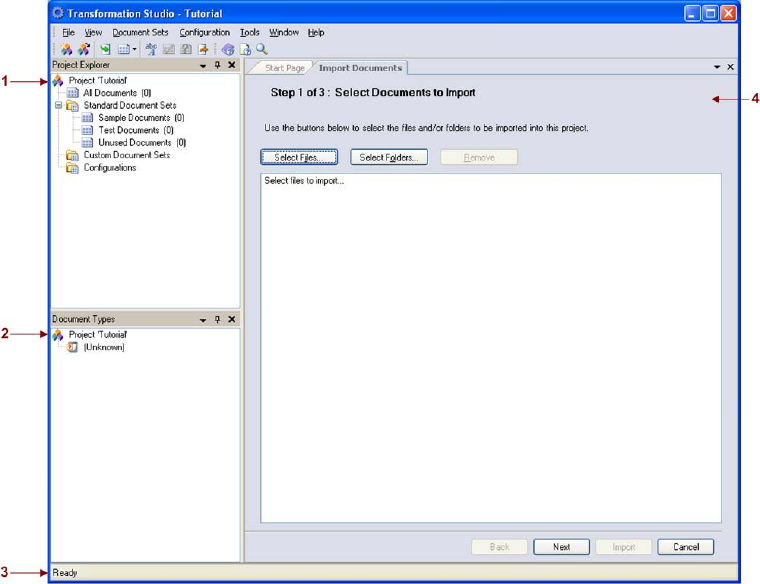Pin the Document Types panel
The width and height of the screenshot is (760, 584).
click(218, 319)
